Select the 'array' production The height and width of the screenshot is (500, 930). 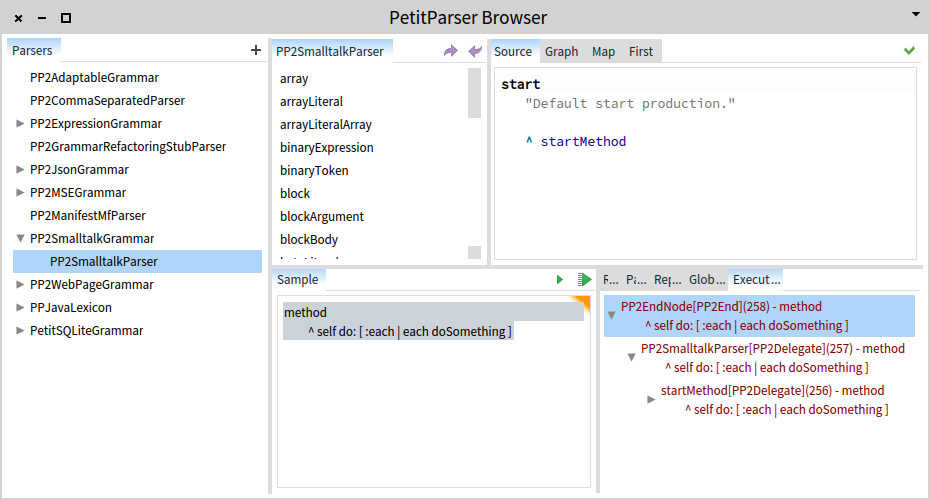294,79
